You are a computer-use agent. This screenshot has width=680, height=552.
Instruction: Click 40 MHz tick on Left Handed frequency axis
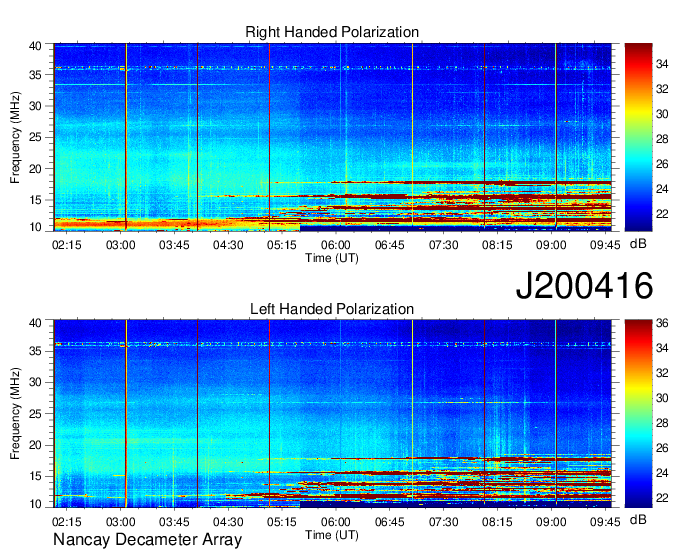coord(35,323)
